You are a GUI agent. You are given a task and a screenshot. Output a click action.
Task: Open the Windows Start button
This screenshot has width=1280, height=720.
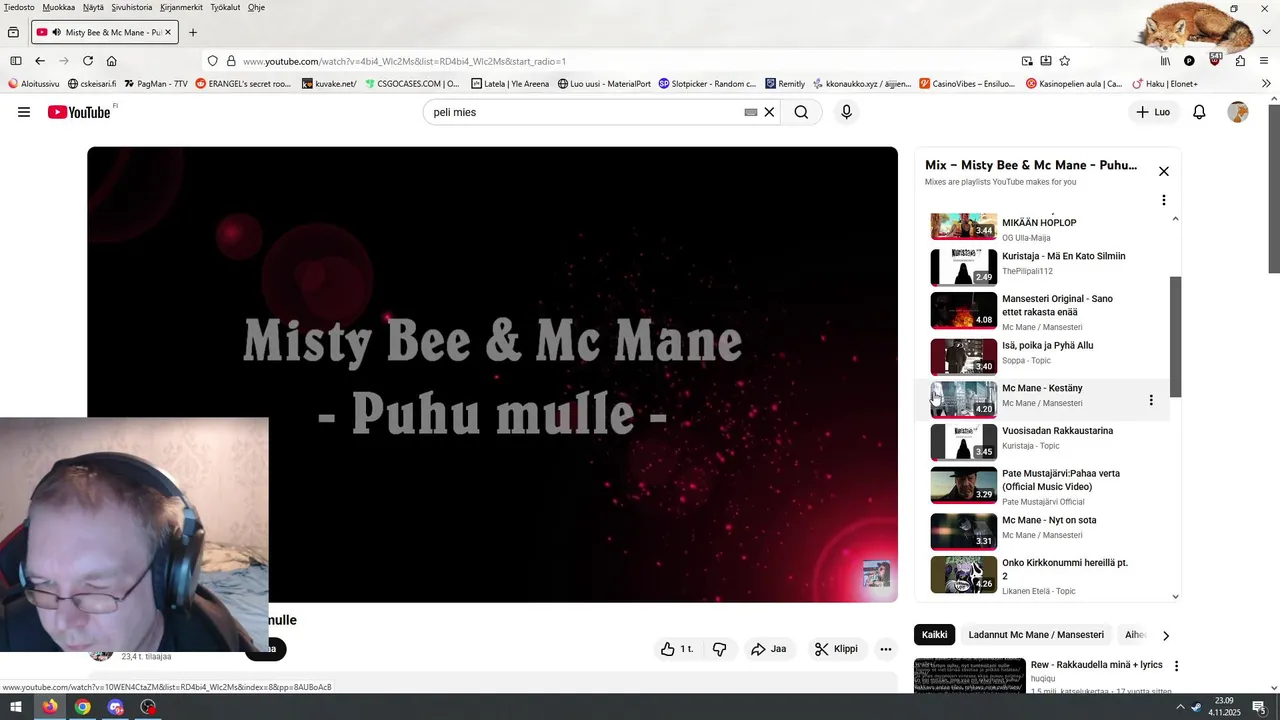[16, 707]
